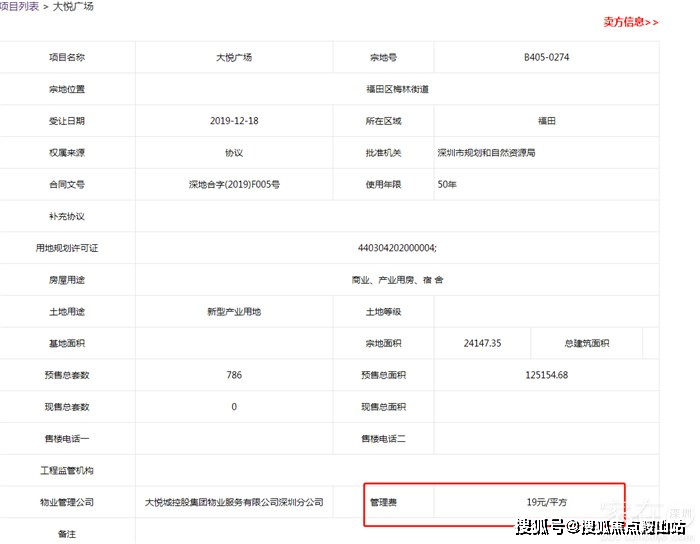Click the 售楼电话一 label

point(67,439)
